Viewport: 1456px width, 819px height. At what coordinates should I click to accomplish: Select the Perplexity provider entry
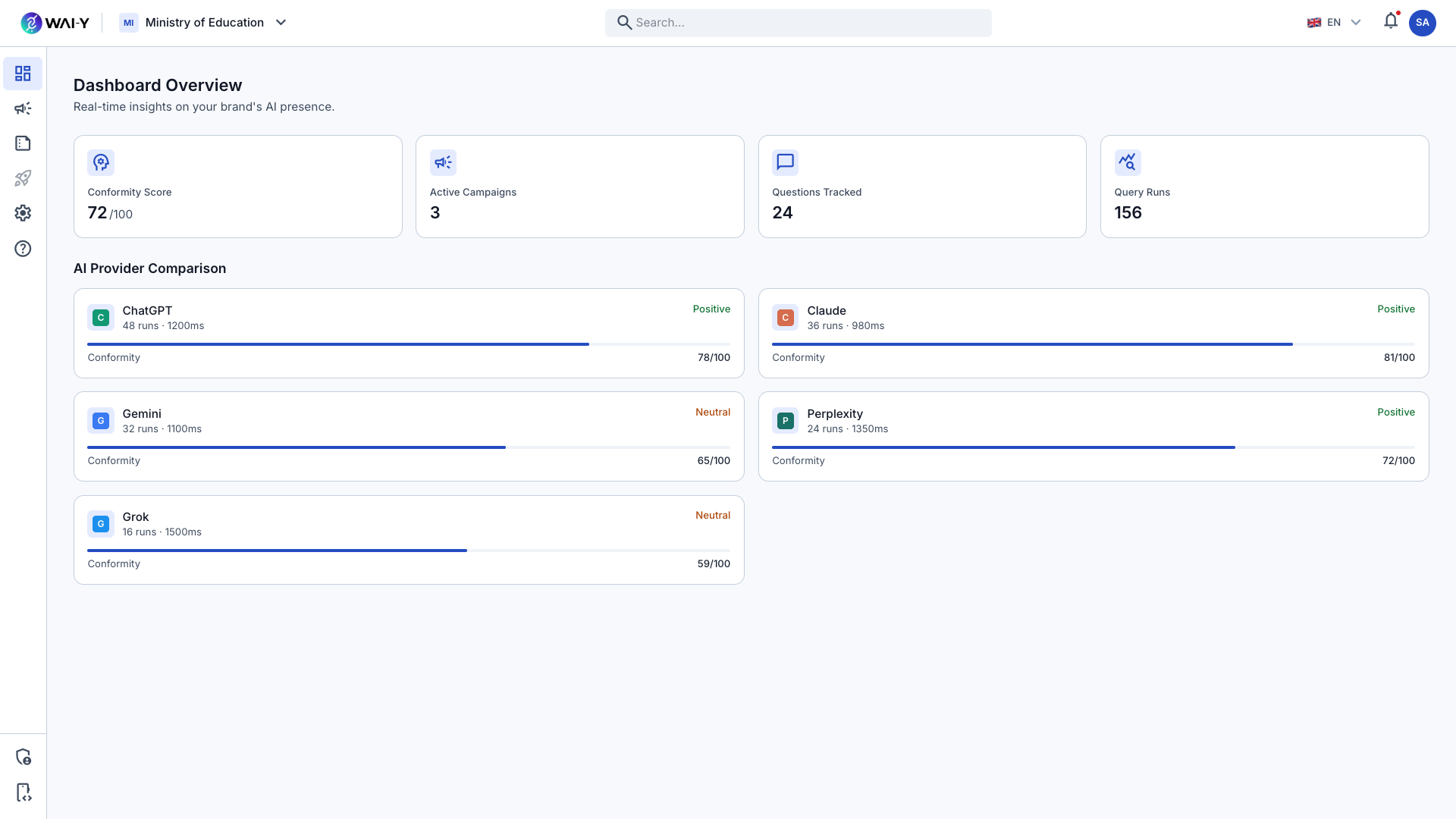1093,436
